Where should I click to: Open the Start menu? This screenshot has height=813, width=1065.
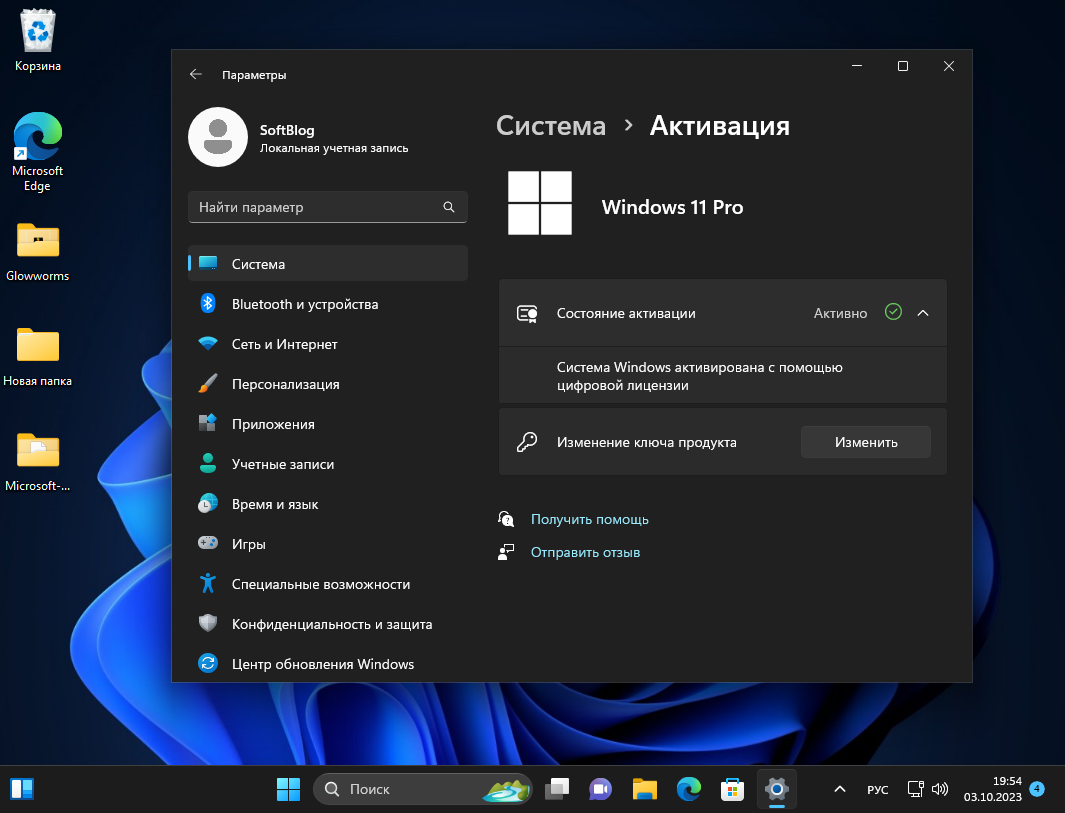[289, 789]
